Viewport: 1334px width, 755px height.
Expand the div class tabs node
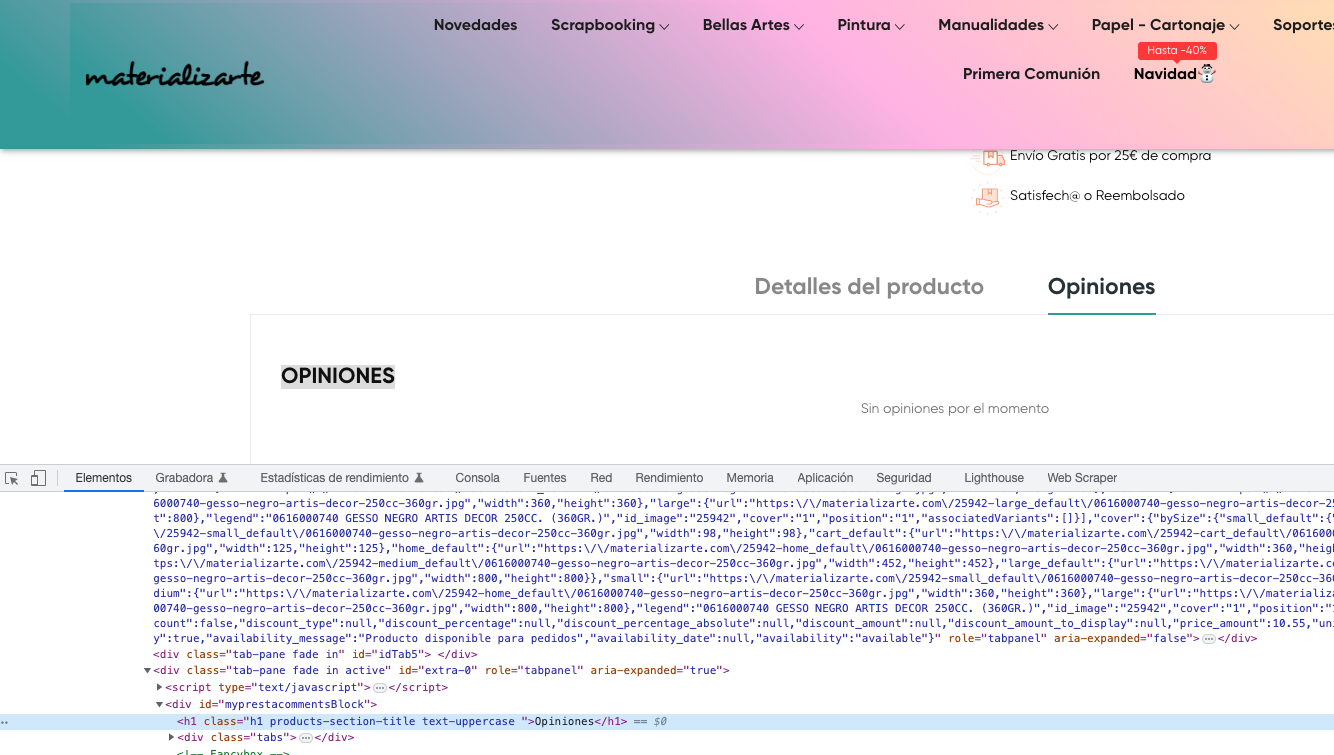click(x=172, y=738)
